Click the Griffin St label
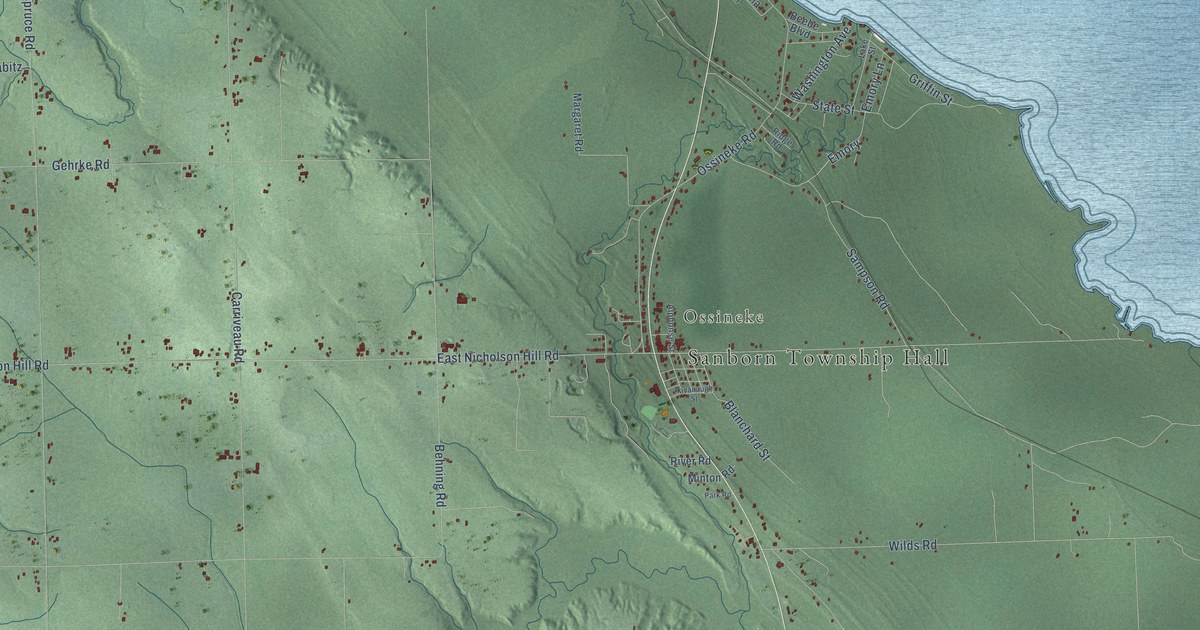The image size is (1200, 630). tap(930, 88)
